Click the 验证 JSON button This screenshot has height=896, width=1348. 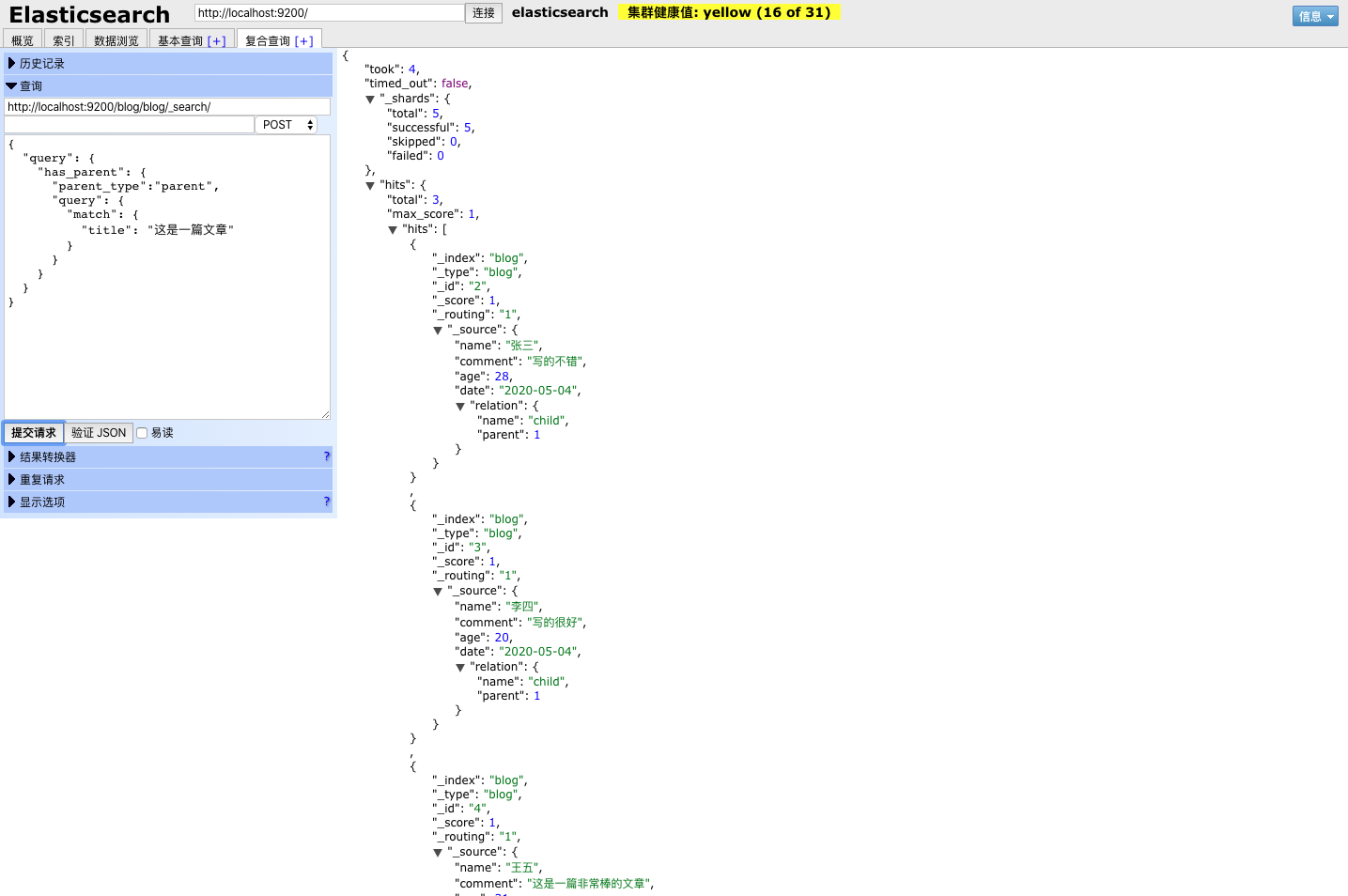pyautogui.click(x=99, y=433)
